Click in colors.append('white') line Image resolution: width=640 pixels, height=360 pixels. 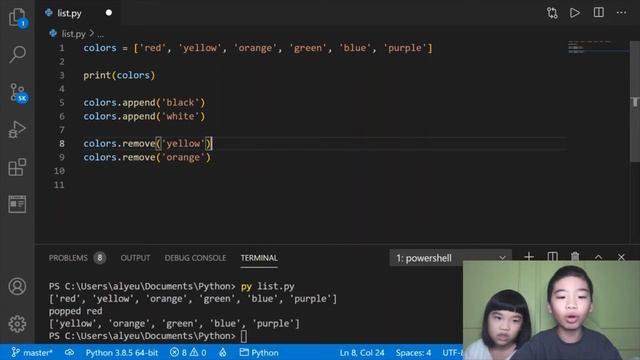click(x=144, y=116)
